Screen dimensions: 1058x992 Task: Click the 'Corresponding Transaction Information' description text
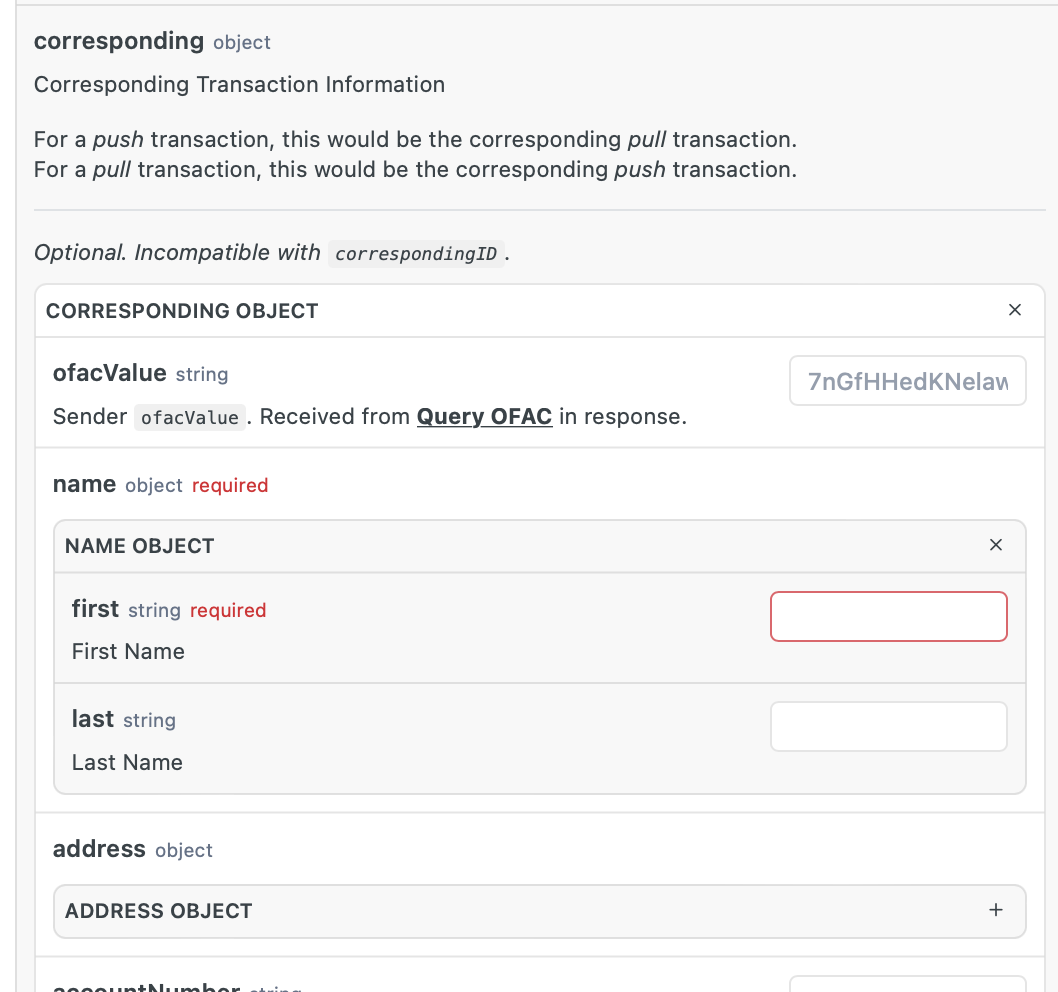[x=239, y=84]
